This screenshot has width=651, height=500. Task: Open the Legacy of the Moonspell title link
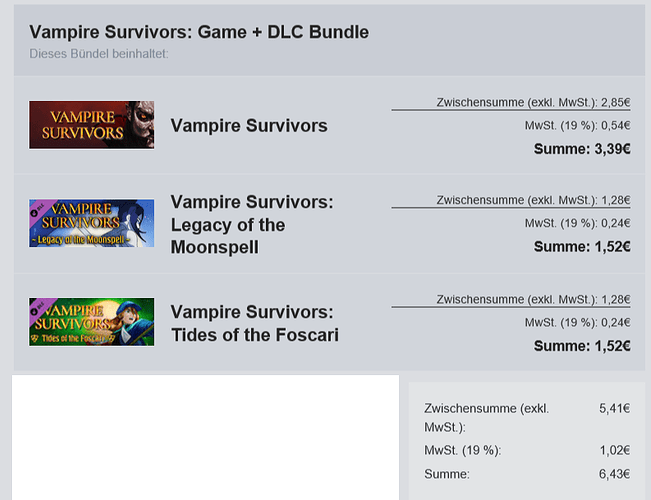[252, 224]
